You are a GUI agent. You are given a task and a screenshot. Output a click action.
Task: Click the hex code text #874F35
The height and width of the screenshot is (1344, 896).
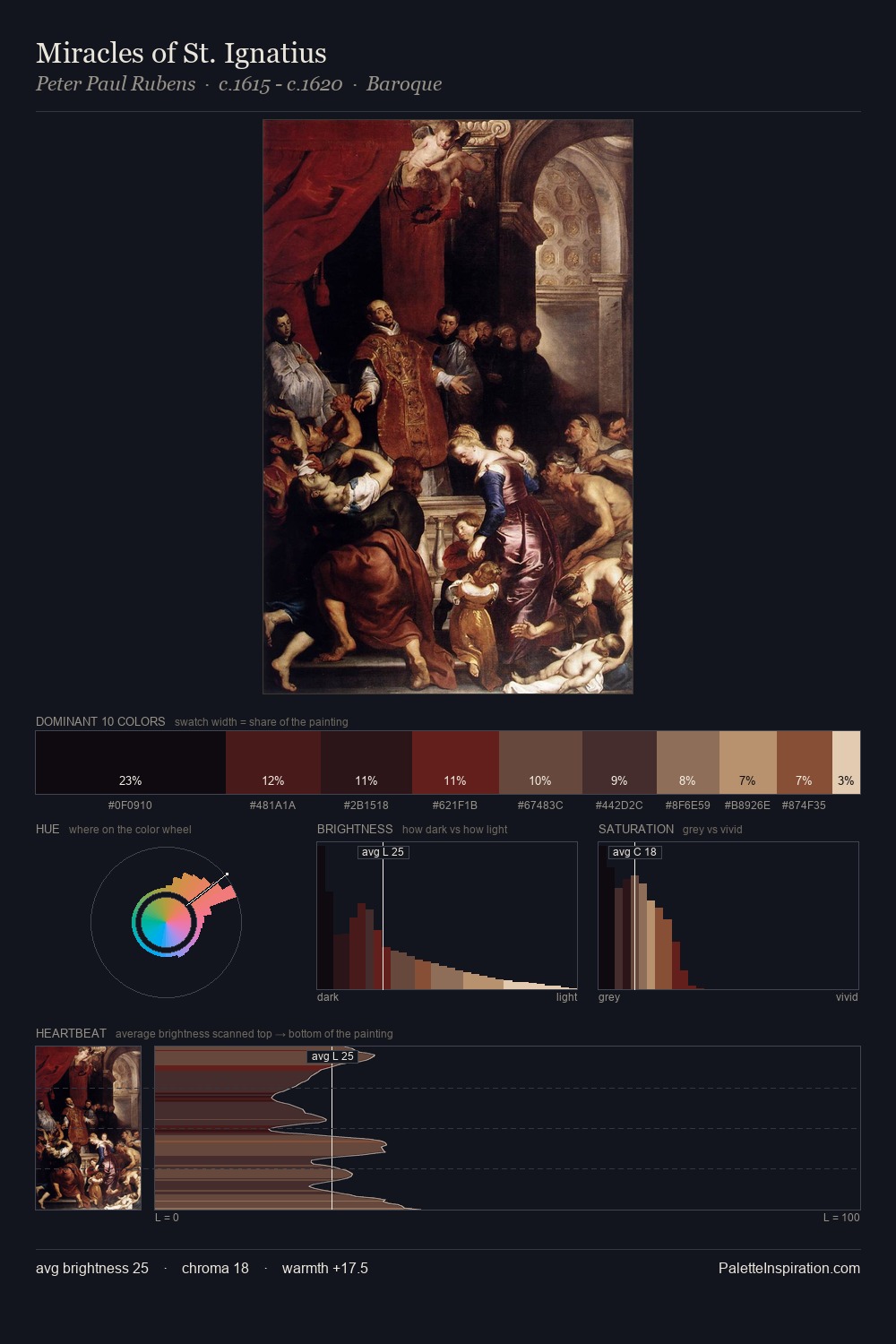click(x=804, y=806)
